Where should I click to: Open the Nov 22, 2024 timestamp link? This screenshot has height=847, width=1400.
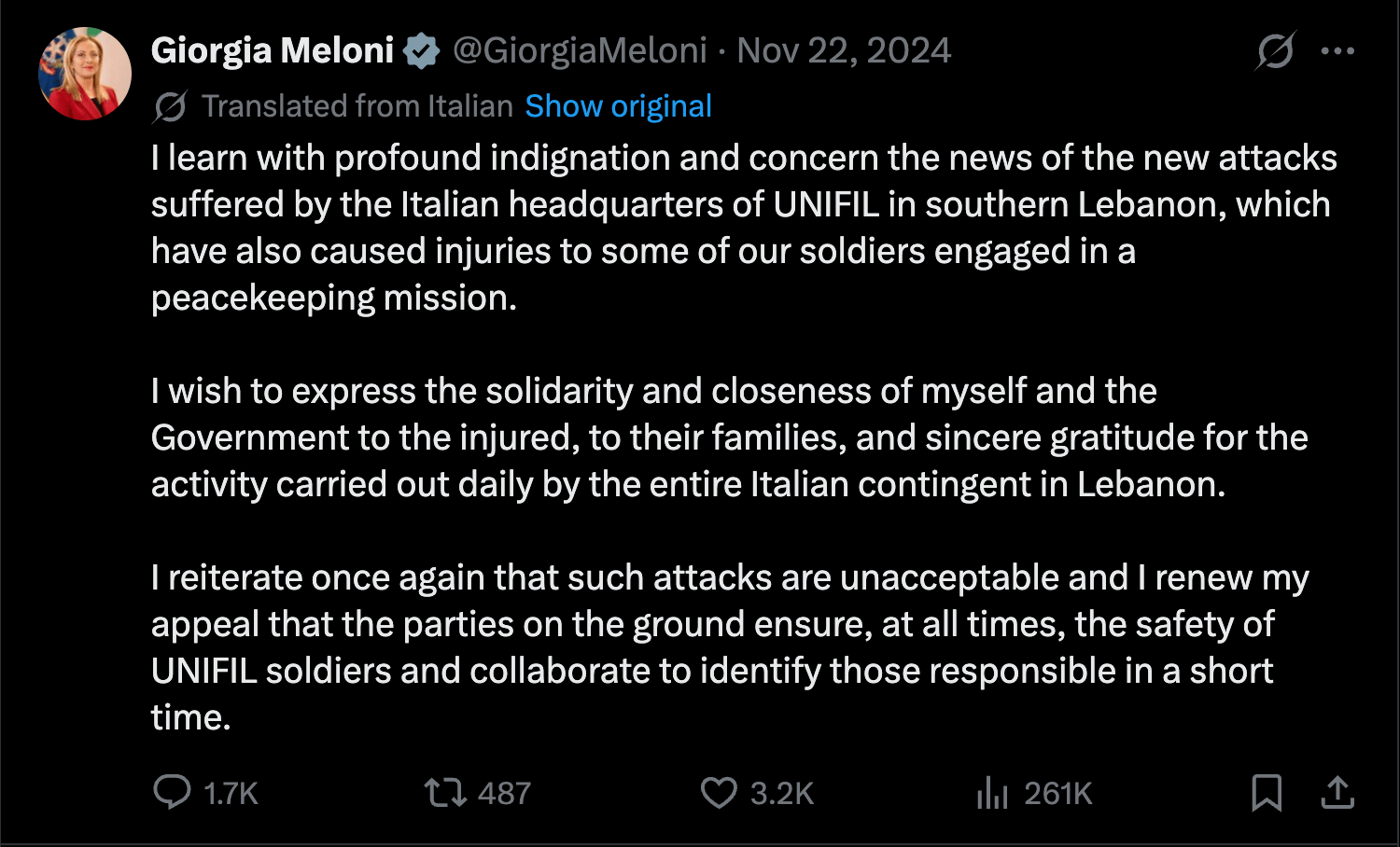pos(844,50)
